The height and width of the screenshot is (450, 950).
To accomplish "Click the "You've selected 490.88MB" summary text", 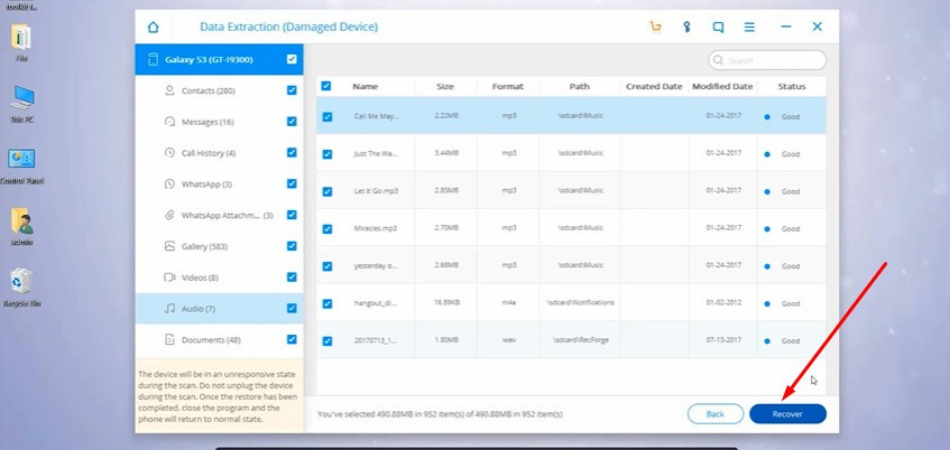I will coord(440,414).
